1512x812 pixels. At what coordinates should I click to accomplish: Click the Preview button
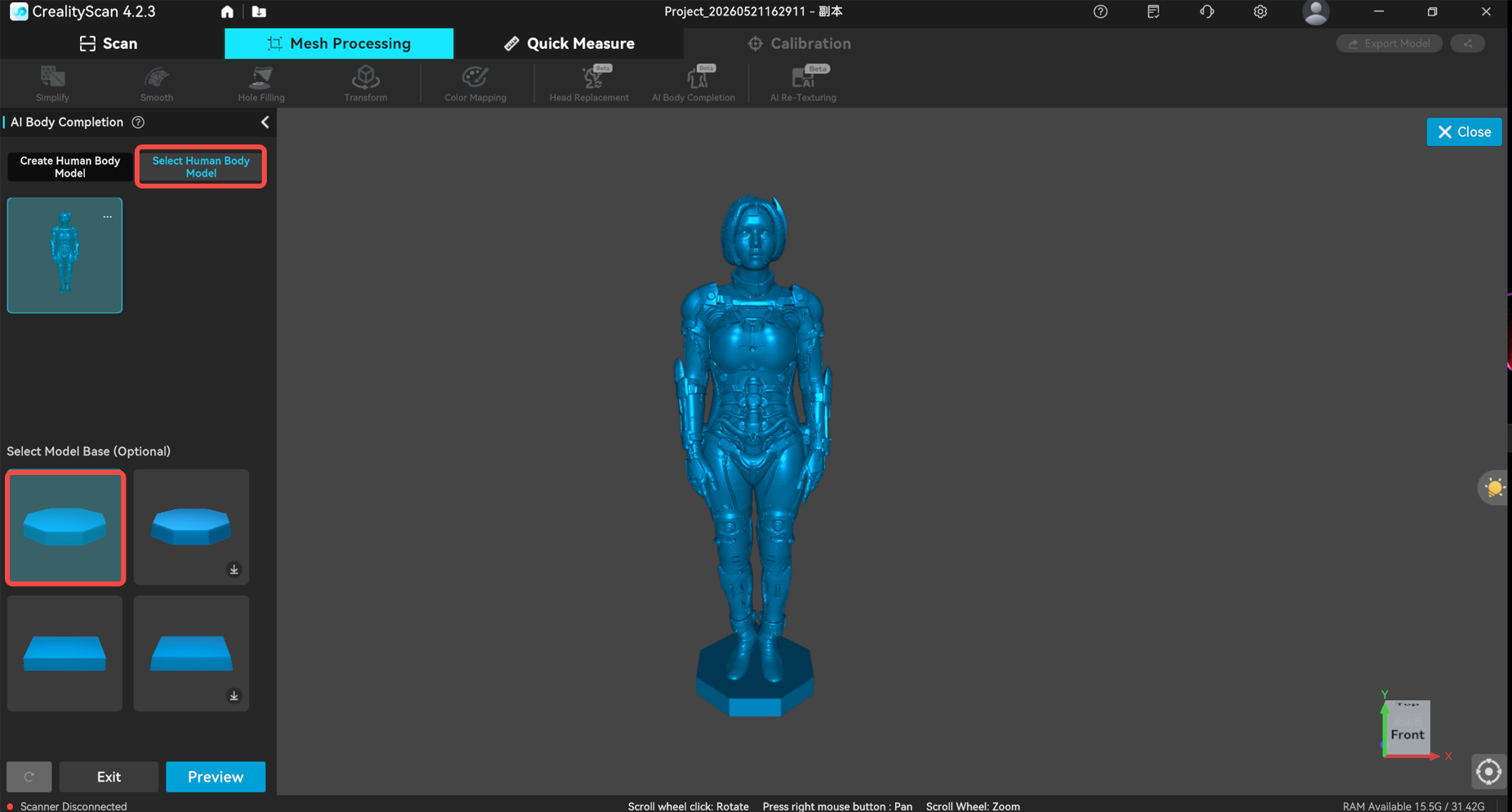tap(215, 777)
